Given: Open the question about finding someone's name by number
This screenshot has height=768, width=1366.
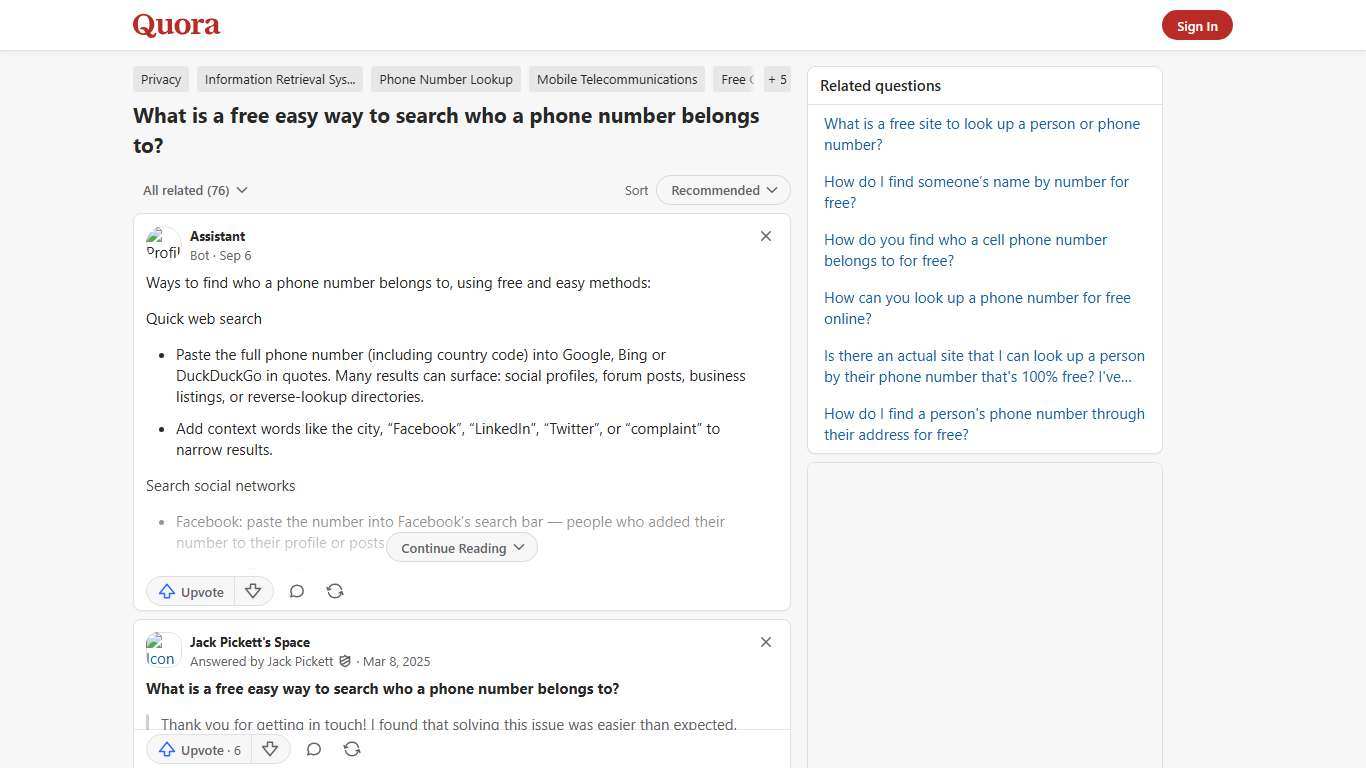Looking at the screenshot, I should click(975, 192).
